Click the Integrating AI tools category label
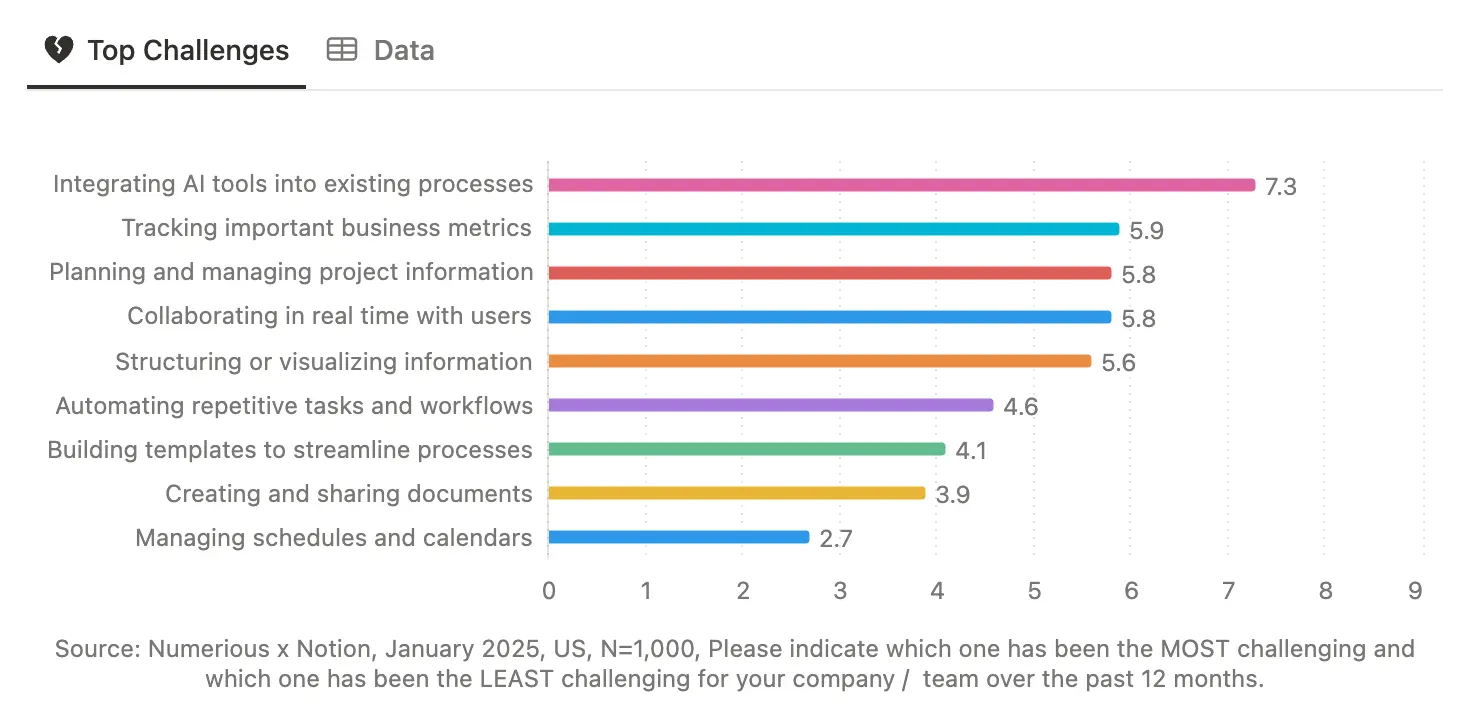 tap(293, 184)
